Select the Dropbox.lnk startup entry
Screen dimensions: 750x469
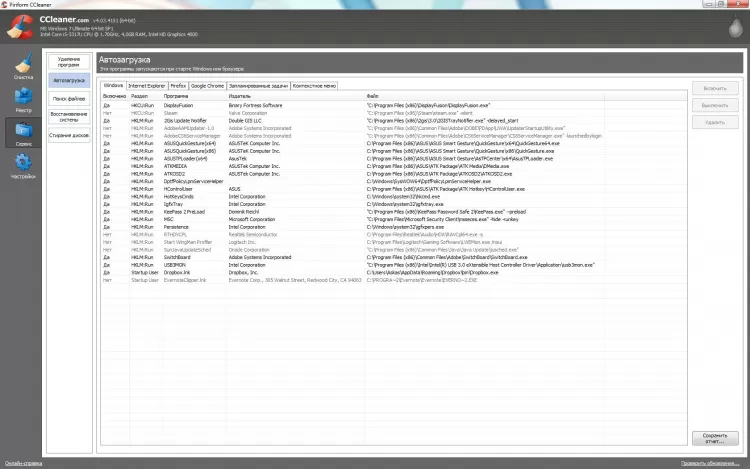[394, 273]
